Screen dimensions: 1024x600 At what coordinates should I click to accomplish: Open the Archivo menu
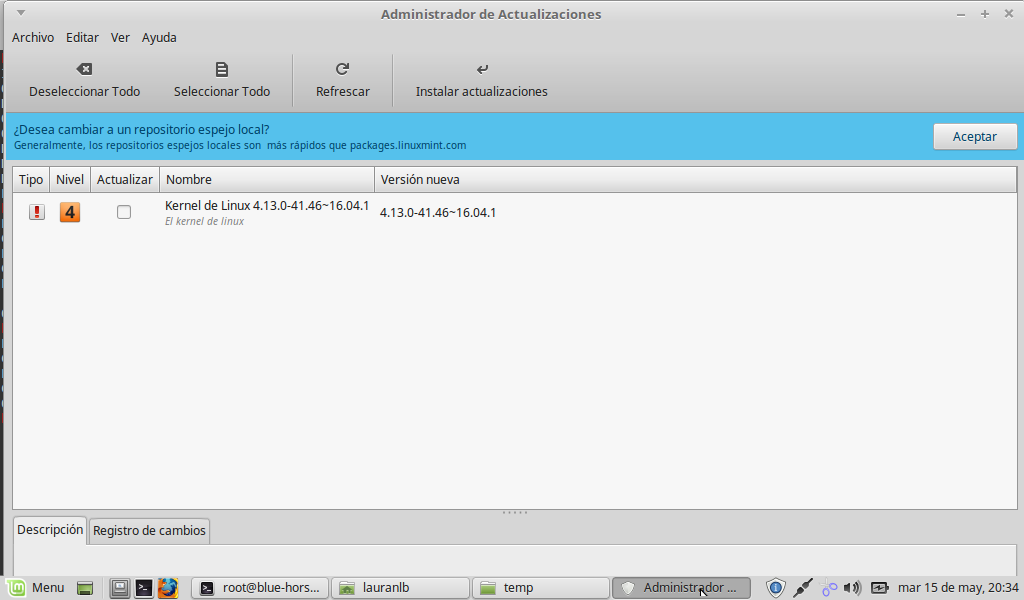coord(33,37)
